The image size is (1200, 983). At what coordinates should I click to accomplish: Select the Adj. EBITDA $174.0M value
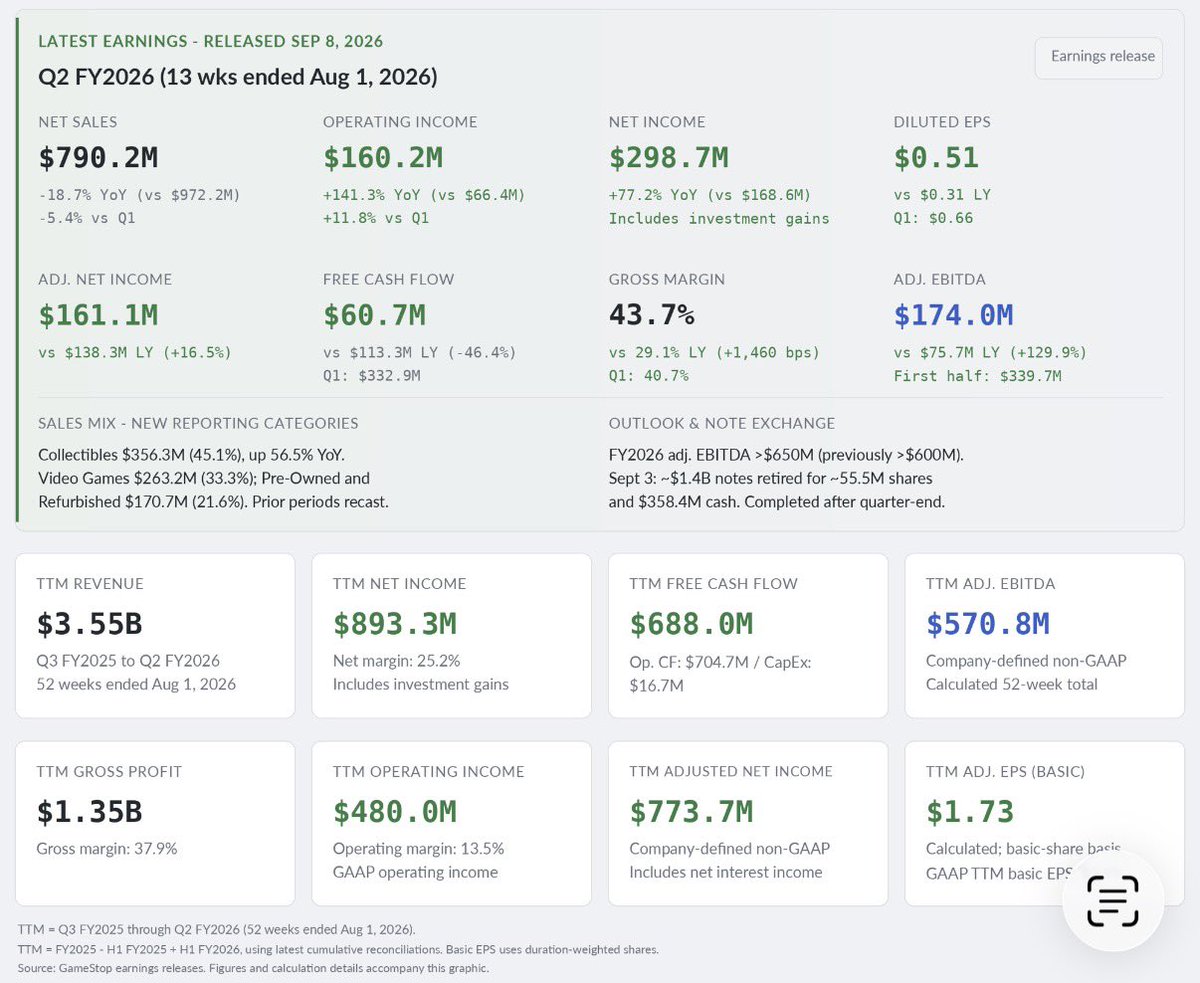[954, 315]
